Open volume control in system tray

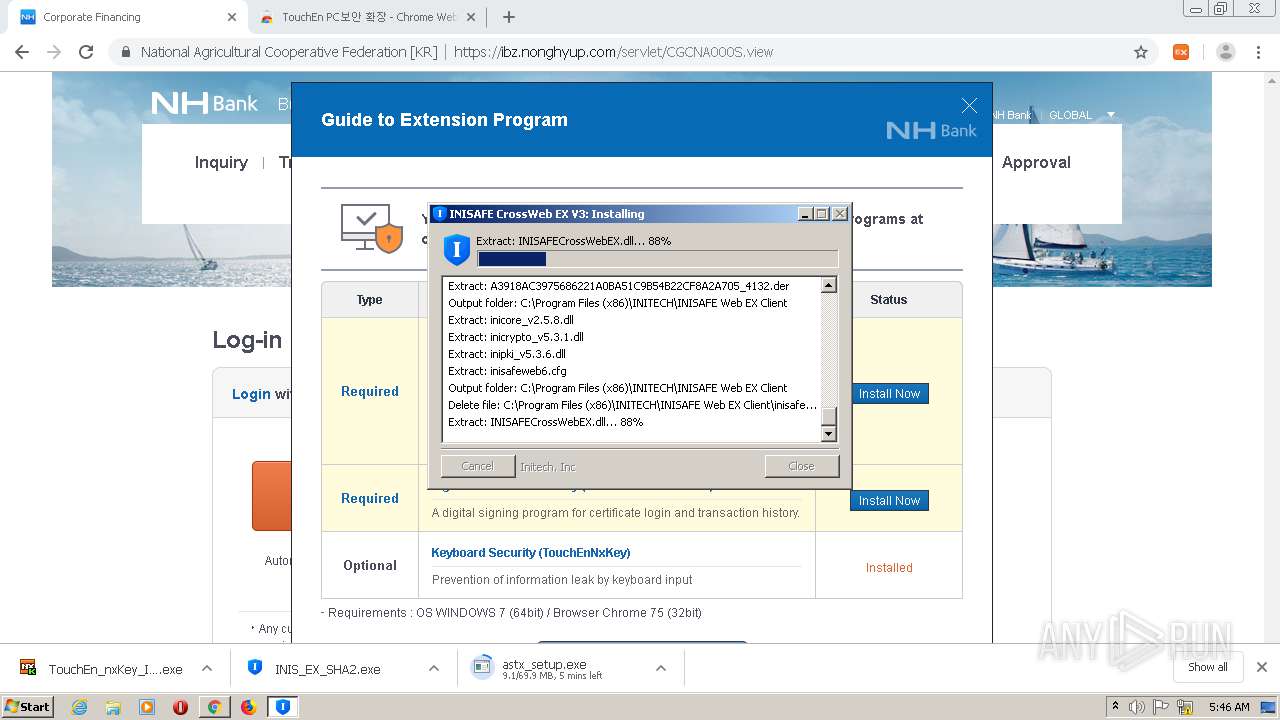1137,707
